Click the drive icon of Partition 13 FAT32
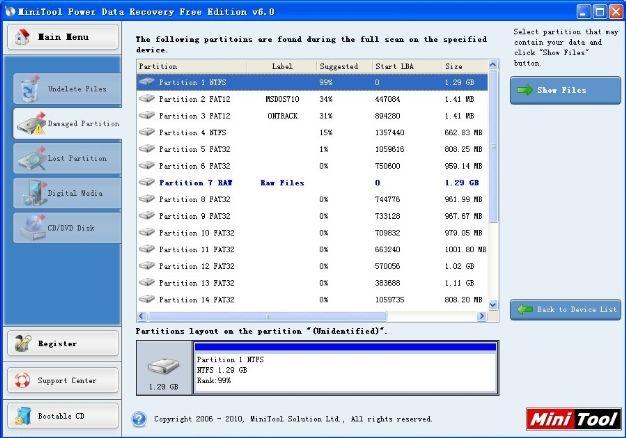 point(147,283)
